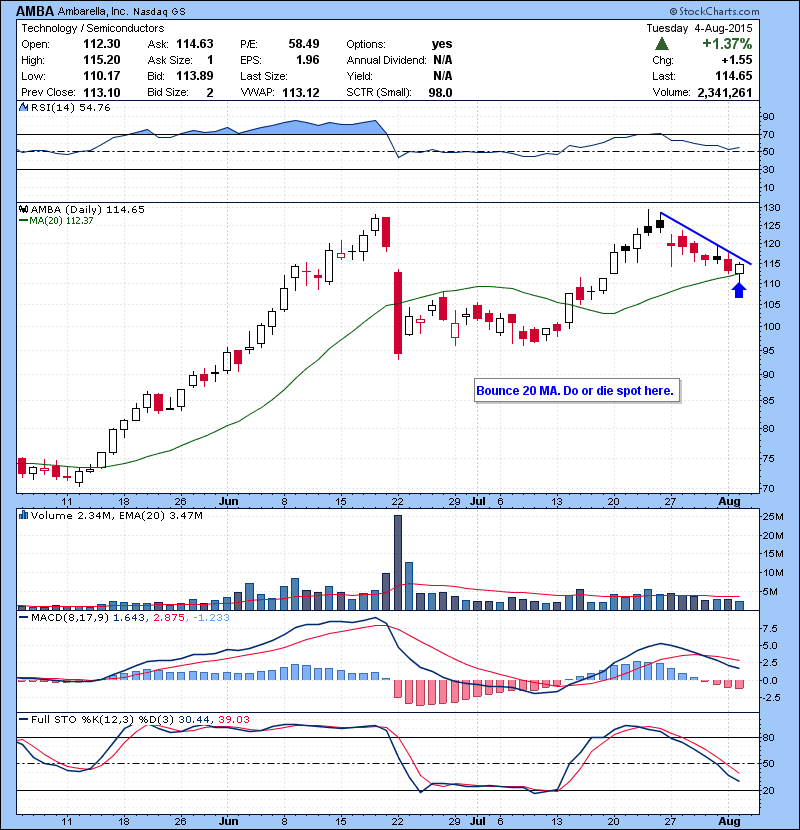800x830 pixels.
Task: Click the green up-triangle change indicator
Action: point(661,44)
